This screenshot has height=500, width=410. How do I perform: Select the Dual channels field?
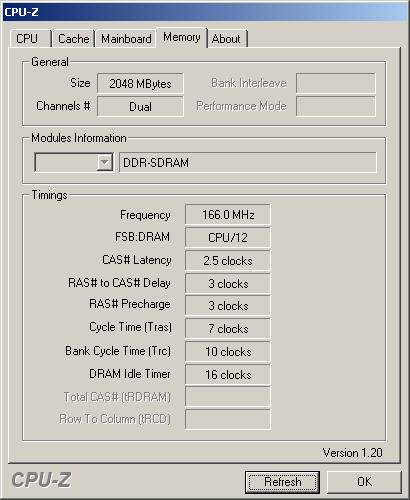point(140,106)
